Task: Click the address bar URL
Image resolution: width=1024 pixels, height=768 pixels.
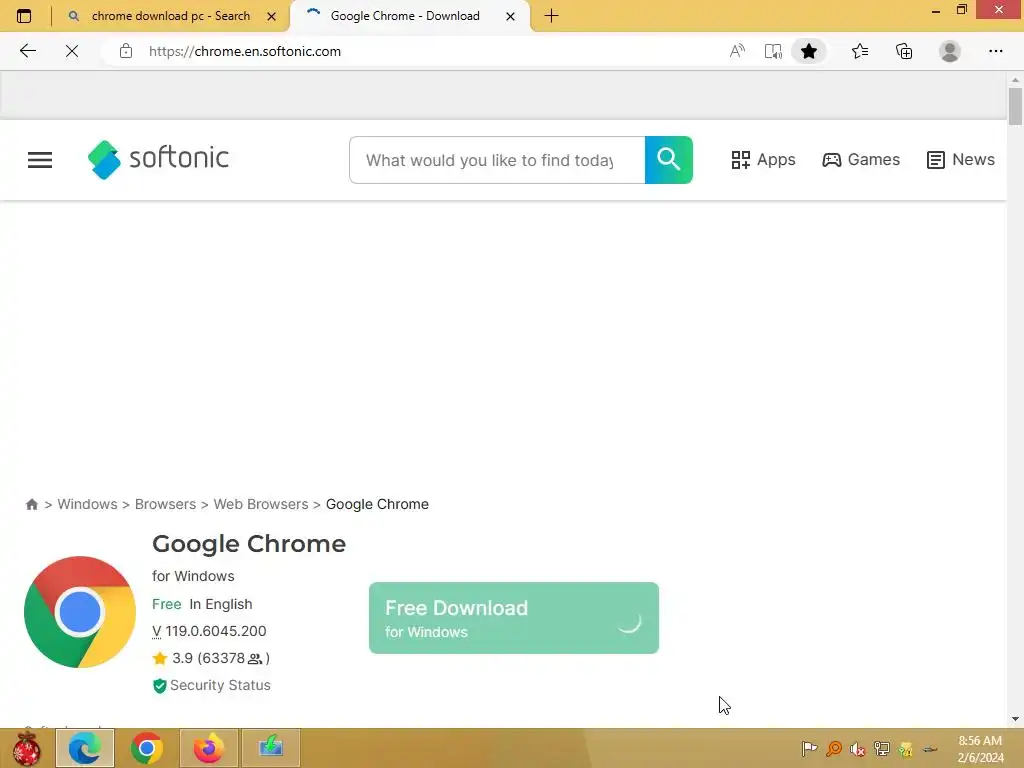Action: [x=245, y=52]
